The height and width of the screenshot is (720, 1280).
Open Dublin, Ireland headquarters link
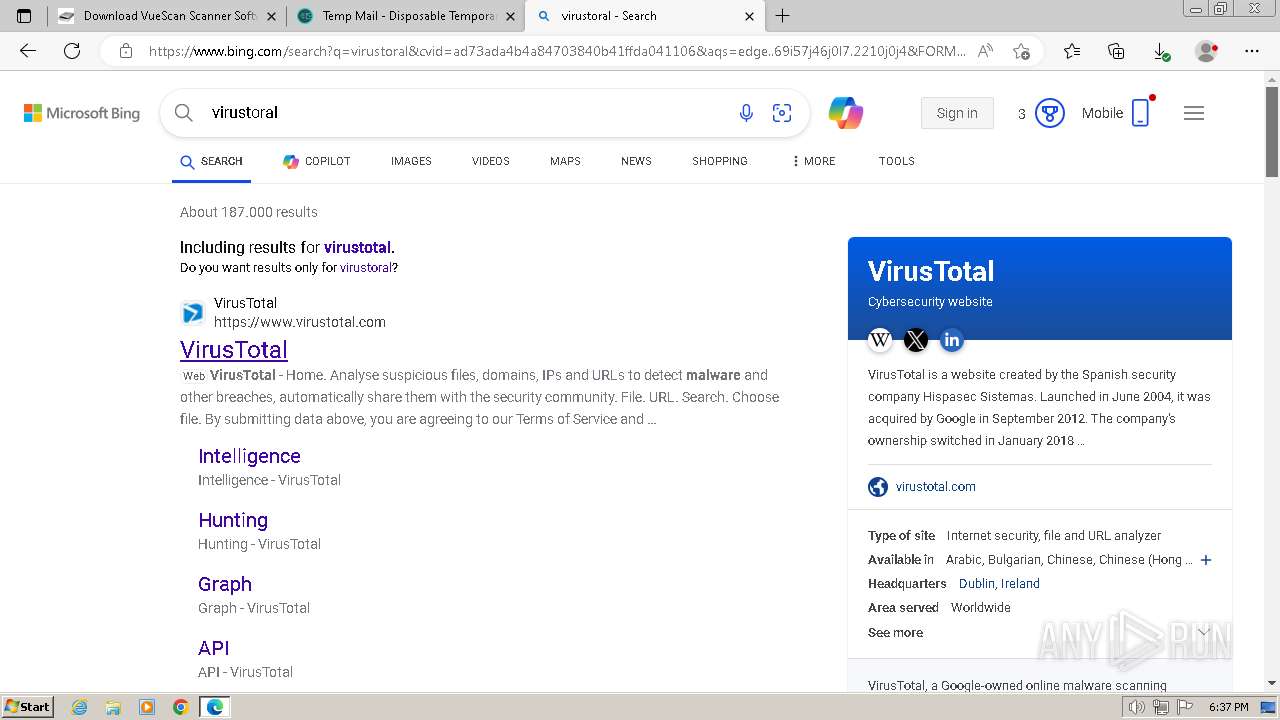(999, 584)
